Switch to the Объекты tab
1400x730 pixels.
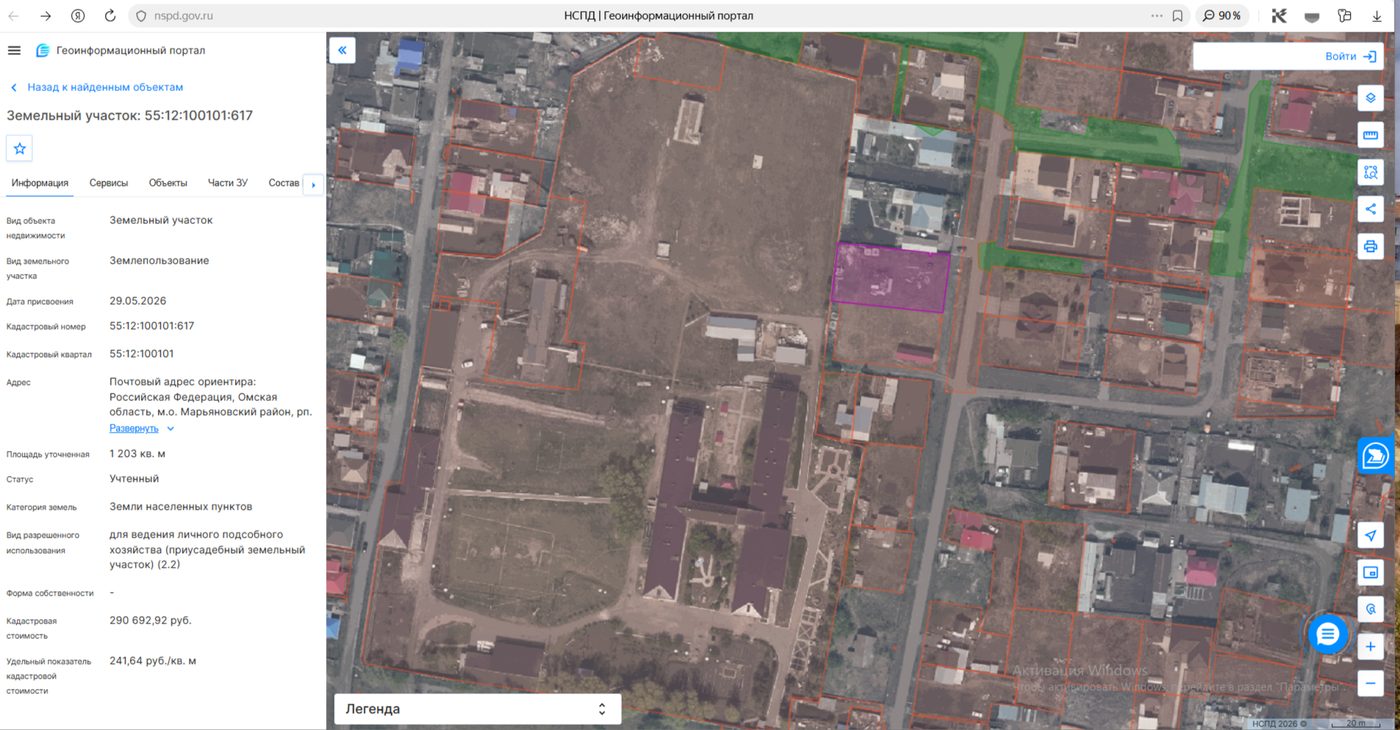[x=168, y=183]
